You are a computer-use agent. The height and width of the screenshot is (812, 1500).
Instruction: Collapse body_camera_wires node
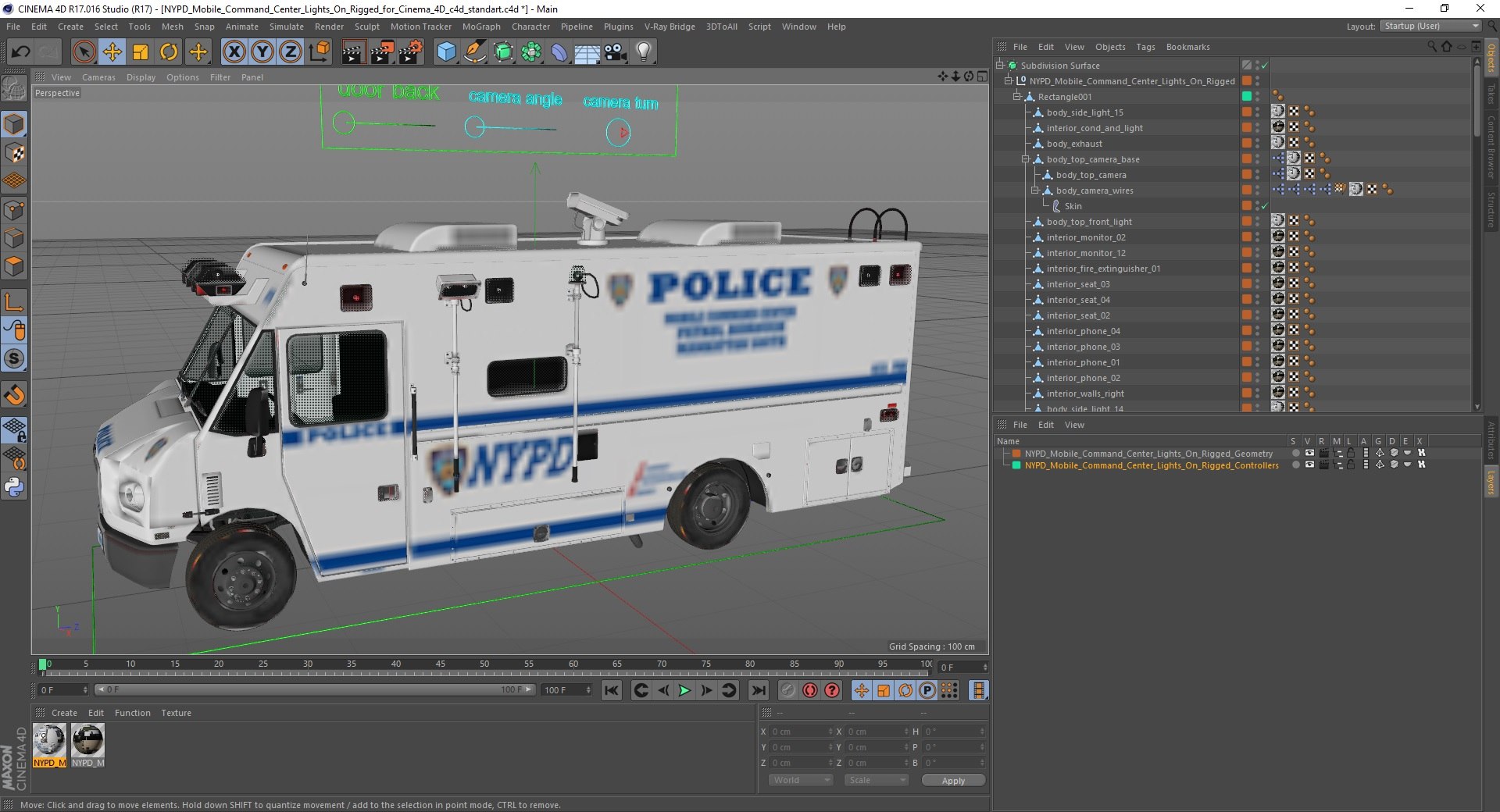click(1035, 190)
